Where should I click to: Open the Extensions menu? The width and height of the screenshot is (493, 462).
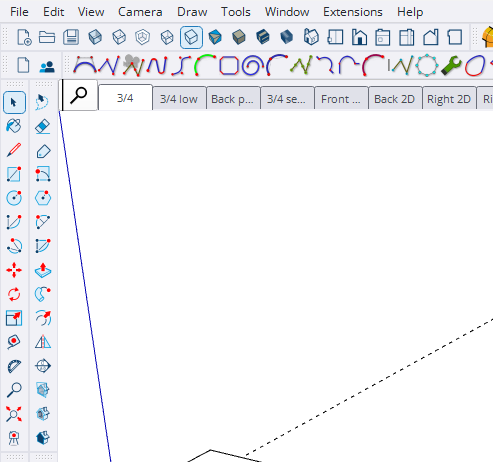353,12
